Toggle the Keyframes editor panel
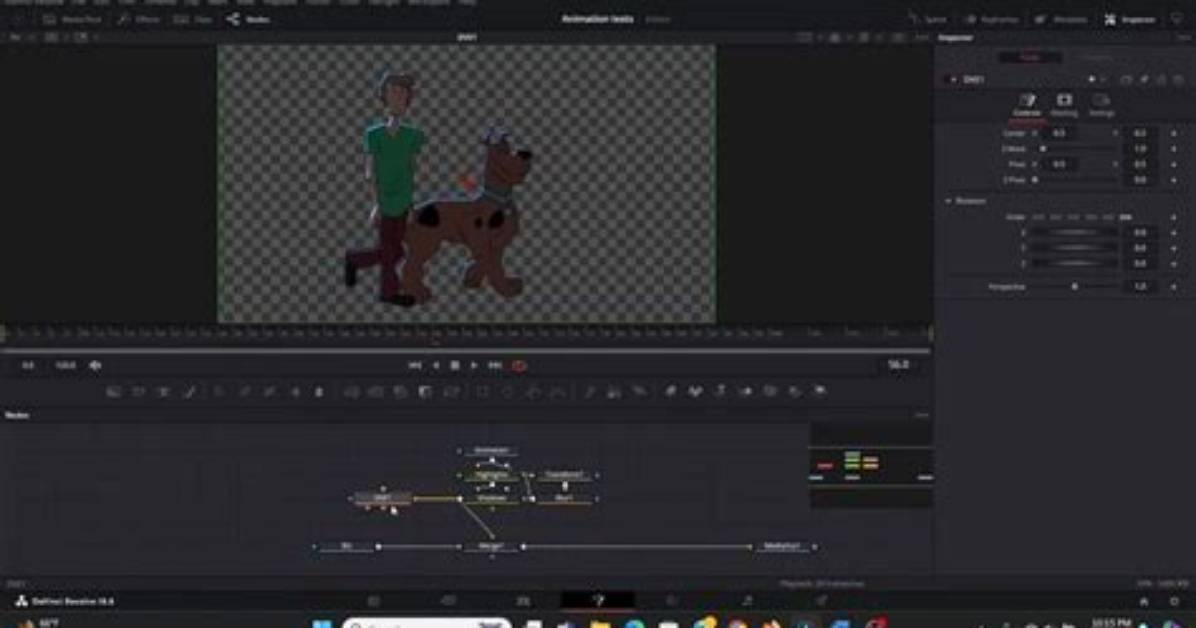The image size is (1196, 628). tap(992, 19)
